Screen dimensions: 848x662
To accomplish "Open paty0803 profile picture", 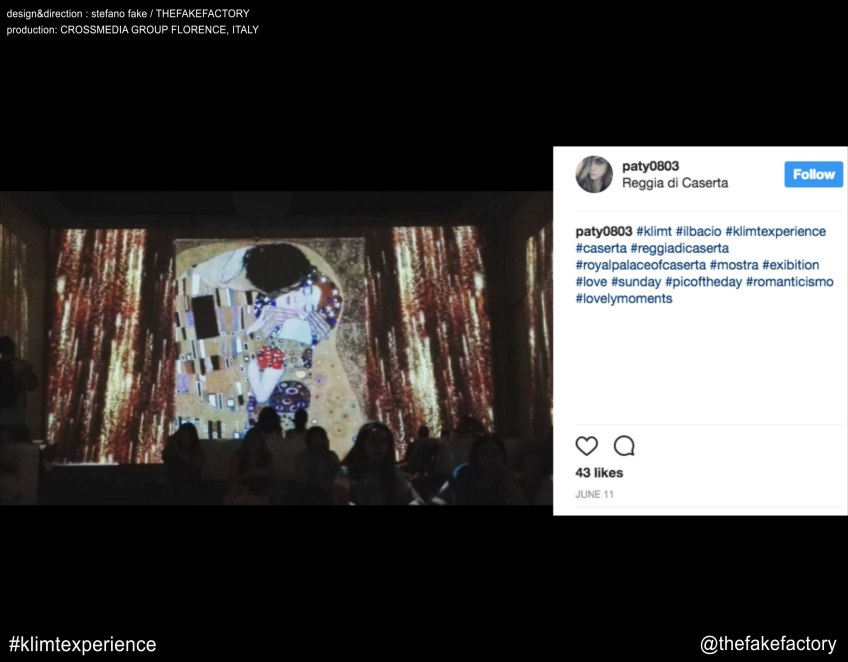I will point(594,174).
